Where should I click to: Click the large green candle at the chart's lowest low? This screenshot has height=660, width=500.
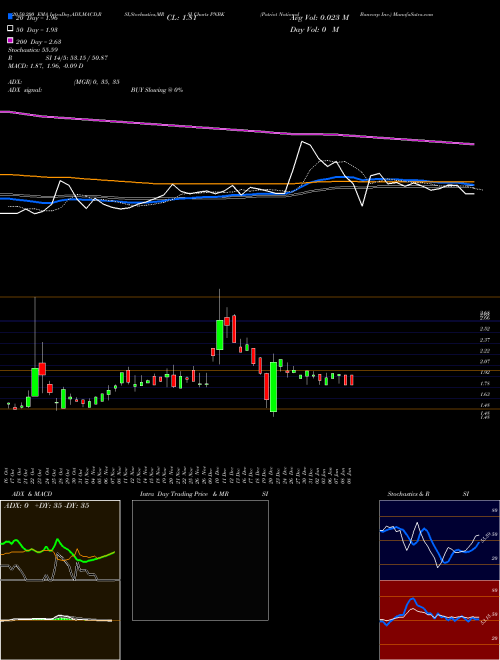(x=274, y=387)
